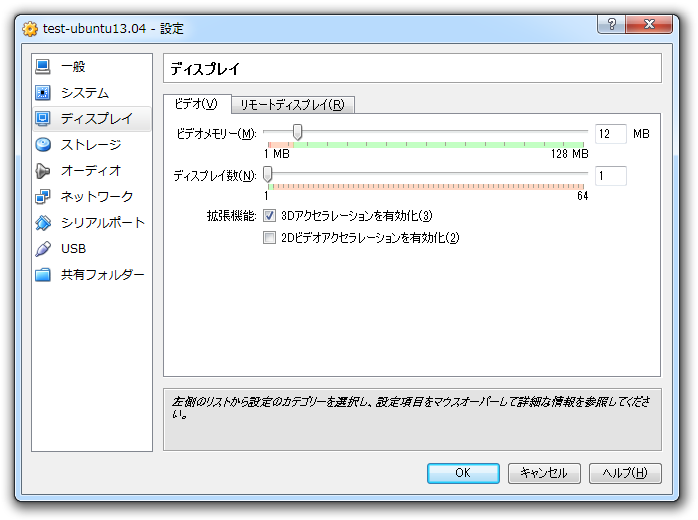
Task: Select the 一般 label in category list
Action: [73, 67]
